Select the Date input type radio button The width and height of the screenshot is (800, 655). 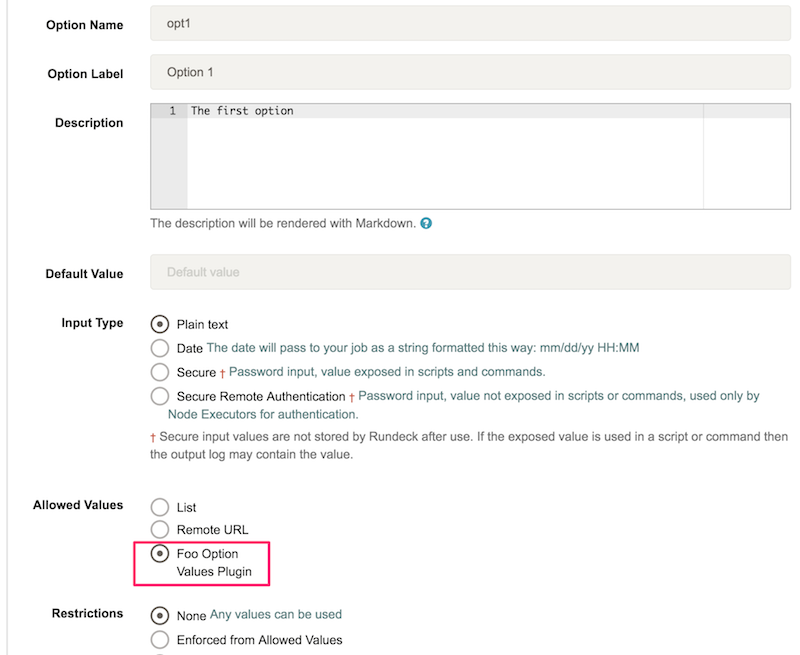coord(160,348)
